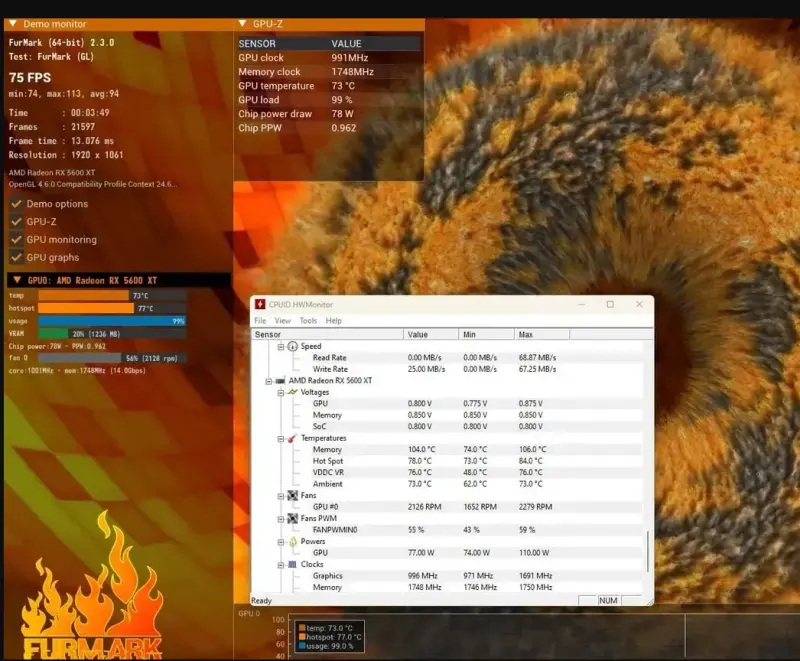Click the blue usage bar showing 99%
The width and height of the screenshot is (800, 661).
pyautogui.click(x=112, y=321)
